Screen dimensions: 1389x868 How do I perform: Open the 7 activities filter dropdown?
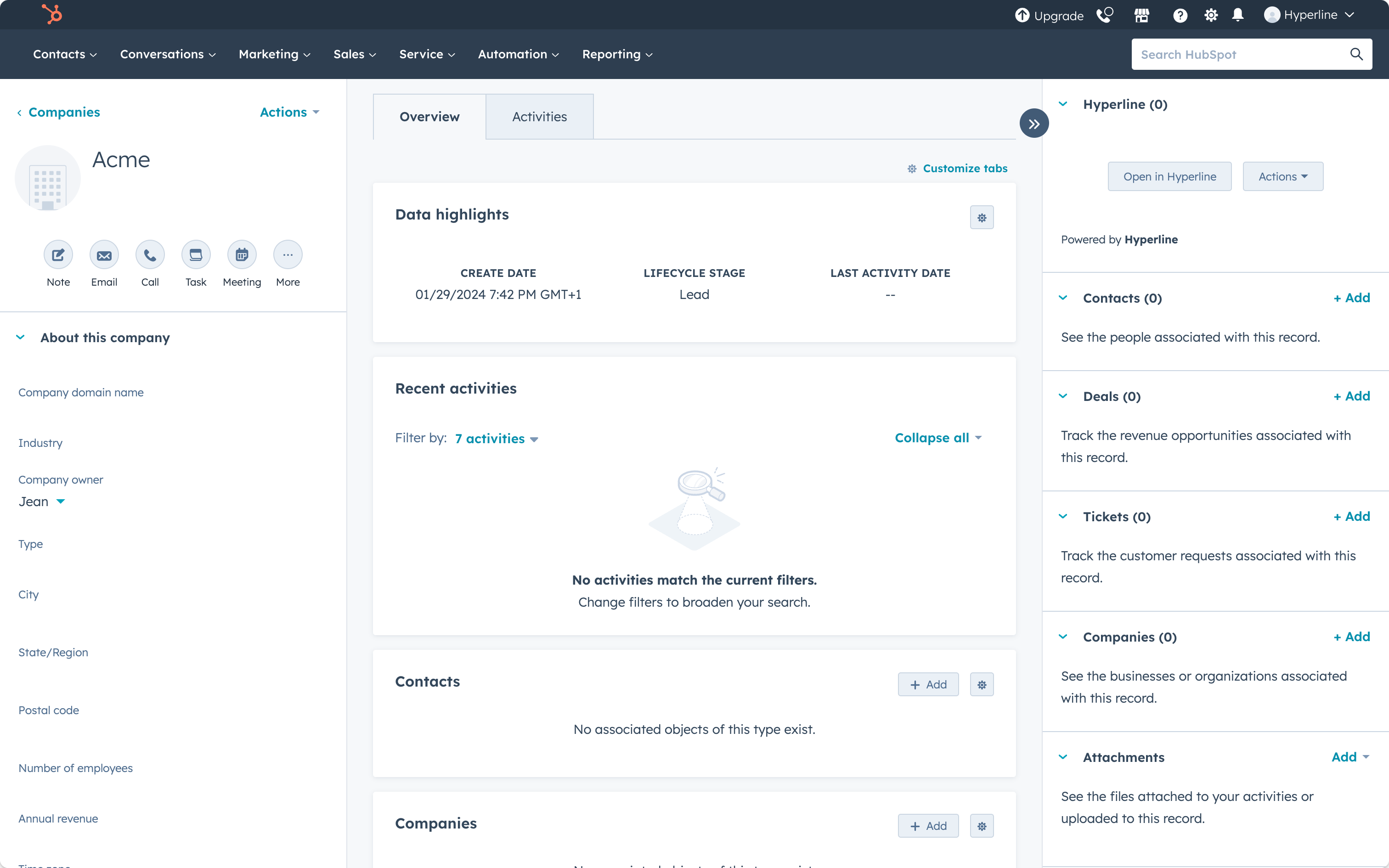[497, 439]
